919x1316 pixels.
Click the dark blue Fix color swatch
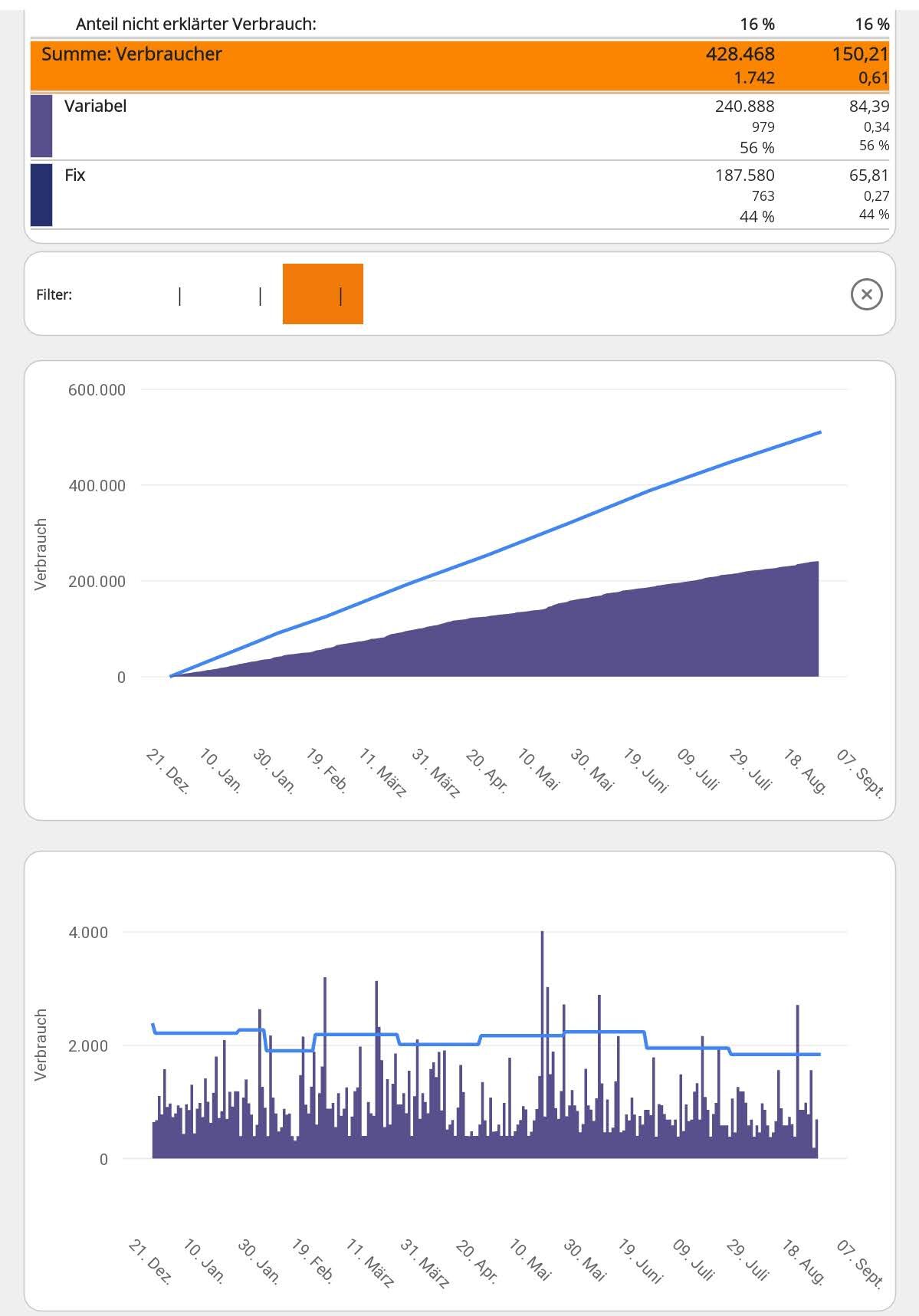click(x=41, y=195)
